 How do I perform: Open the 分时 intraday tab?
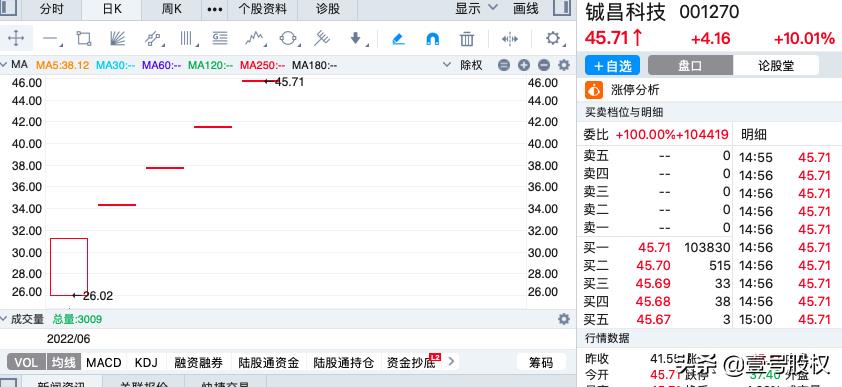tap(52, 9)
